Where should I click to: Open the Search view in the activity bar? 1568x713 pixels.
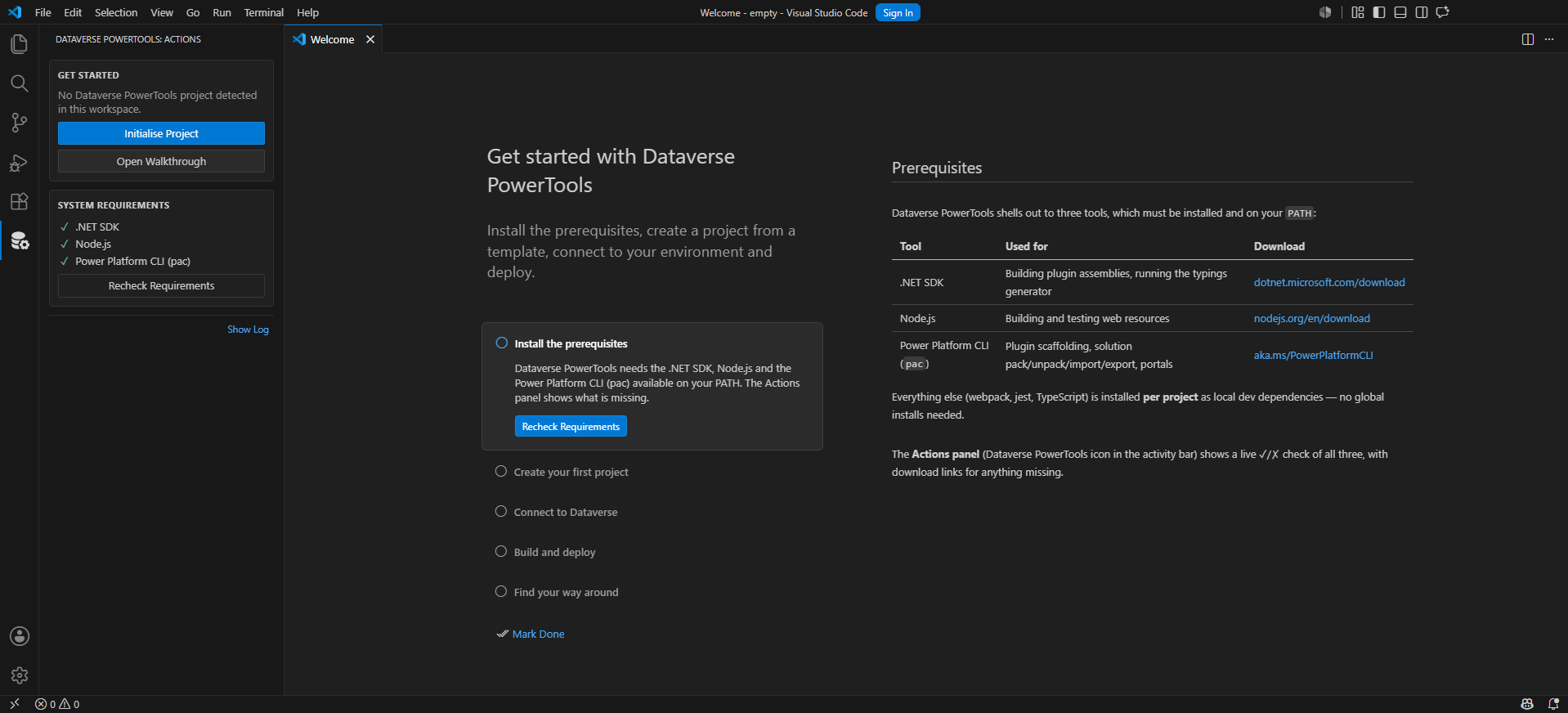tap(19, 83)
